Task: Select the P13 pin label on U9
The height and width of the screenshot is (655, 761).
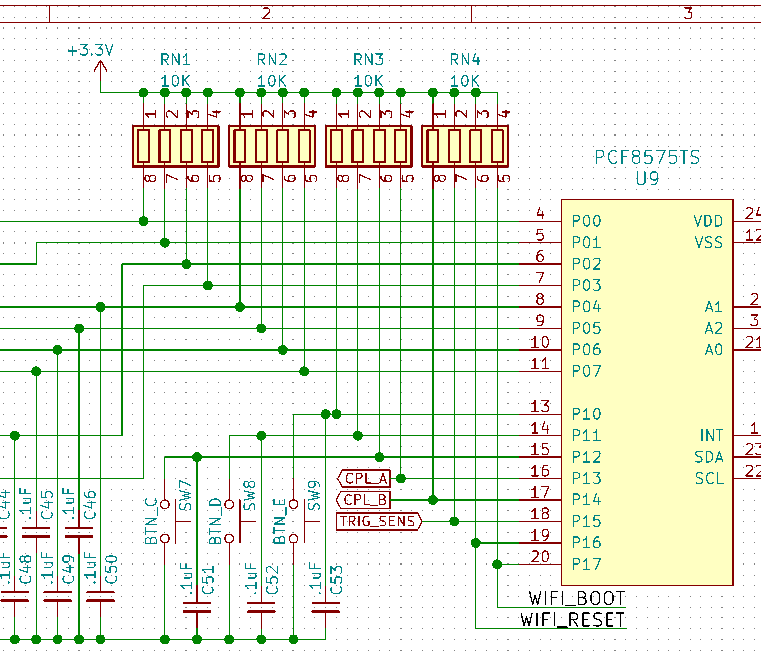Action: pos(586,478)
